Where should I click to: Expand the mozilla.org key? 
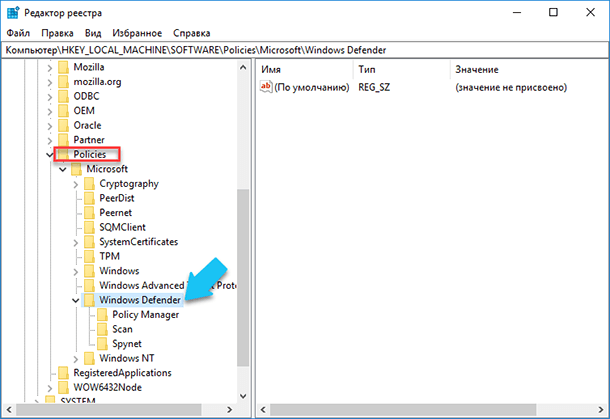pyautogui.click(x=49, y=82)
